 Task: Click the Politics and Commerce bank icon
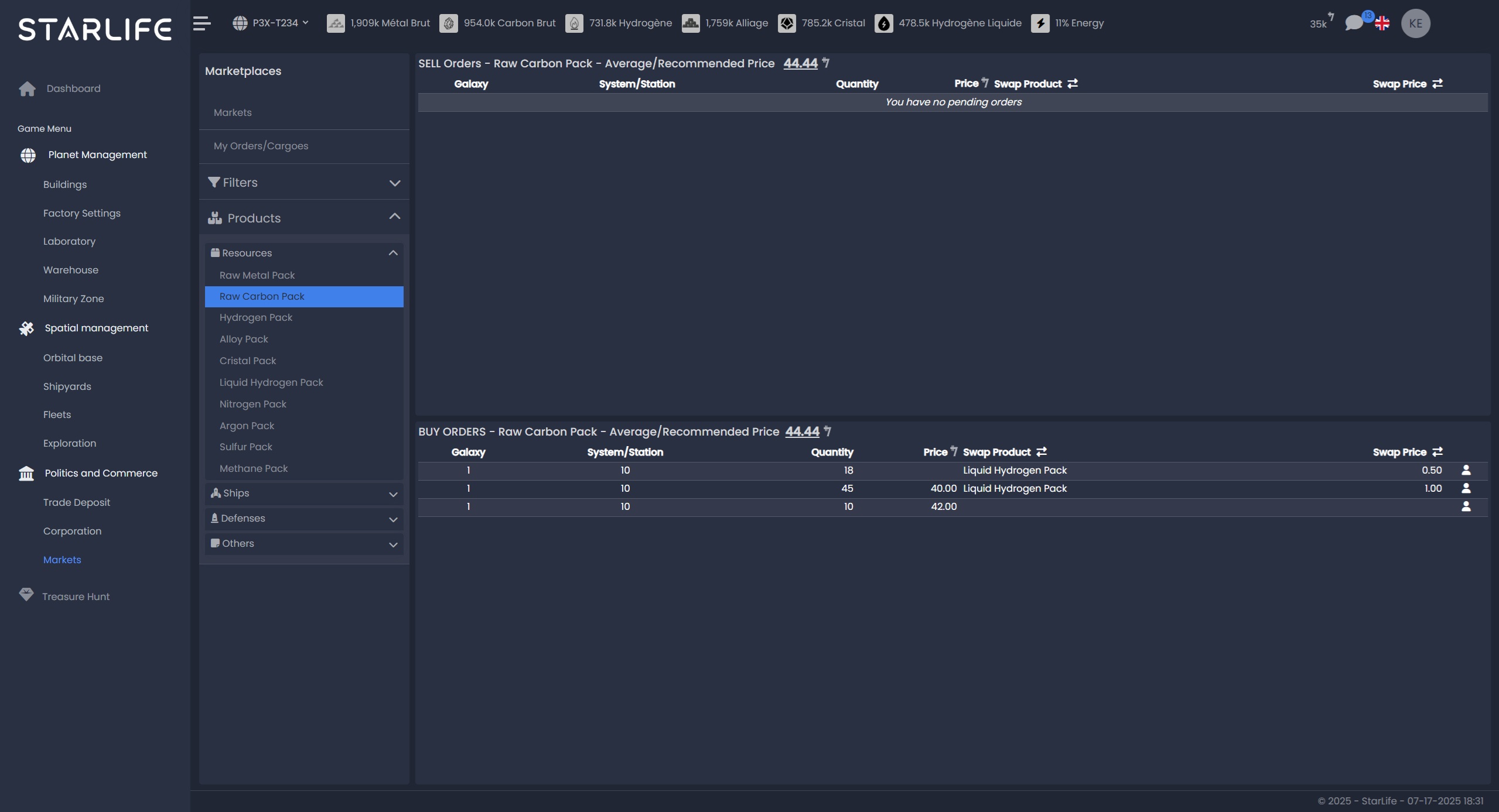point(26,473)
